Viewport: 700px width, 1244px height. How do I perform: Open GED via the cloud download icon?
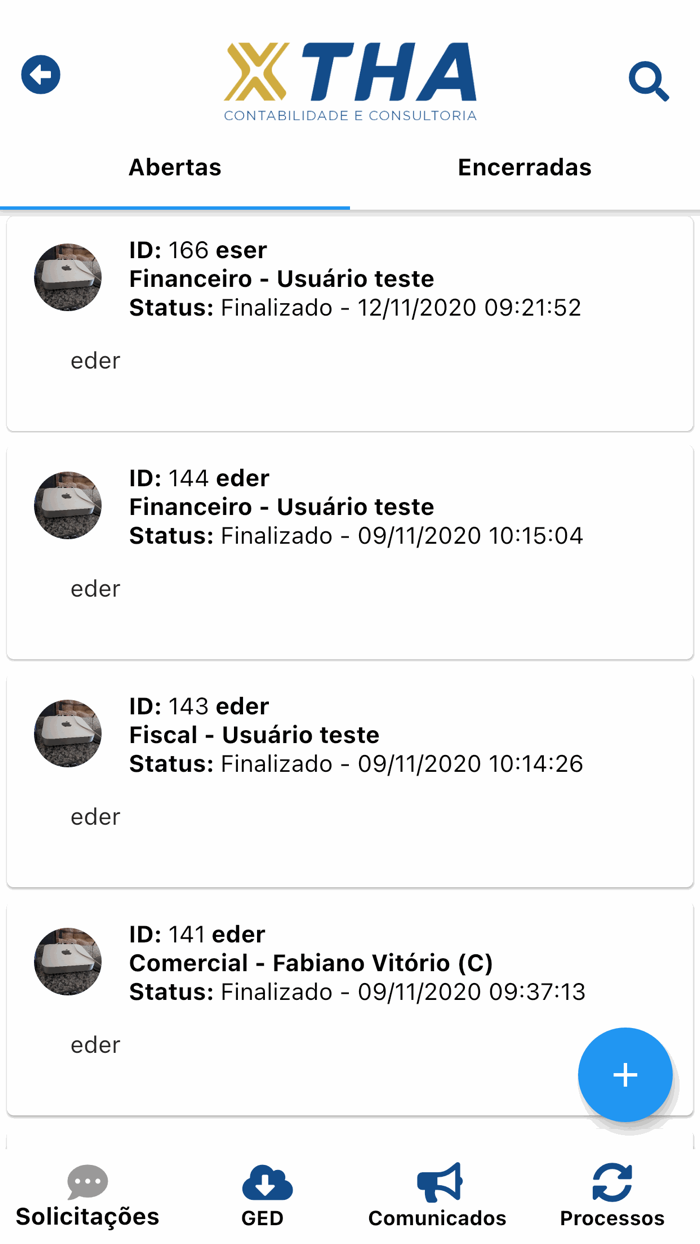pyautogui.click(x=263, y=1181)
